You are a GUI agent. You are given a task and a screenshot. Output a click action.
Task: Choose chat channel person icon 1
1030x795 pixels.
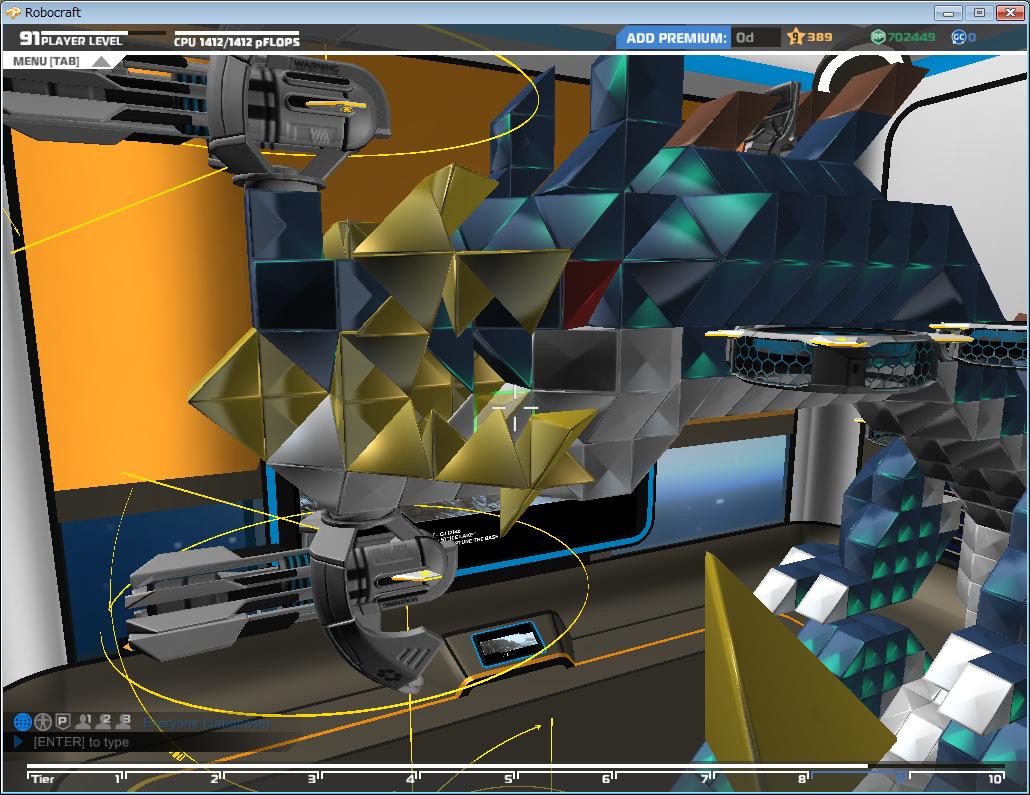83,721
